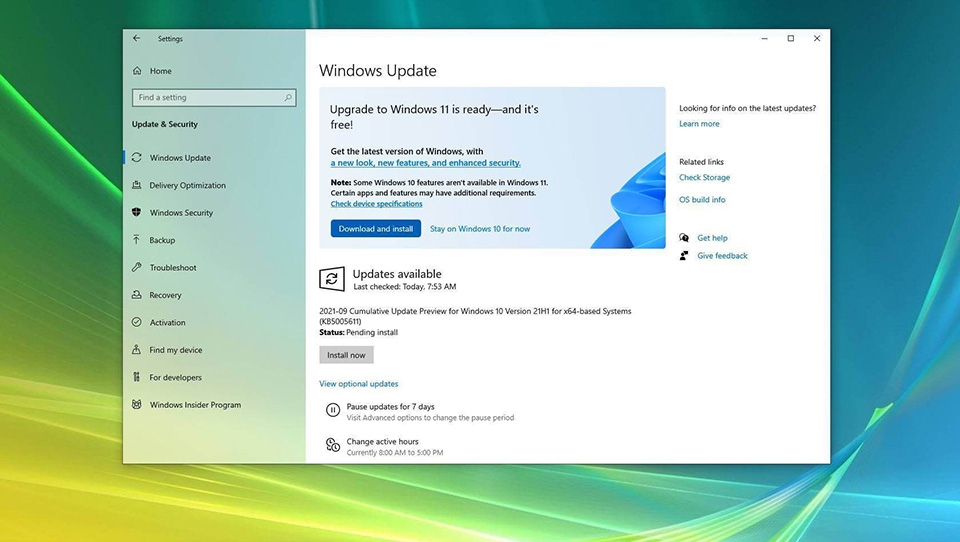
Task: Click Change active hours option
Action: coord(383,442)
